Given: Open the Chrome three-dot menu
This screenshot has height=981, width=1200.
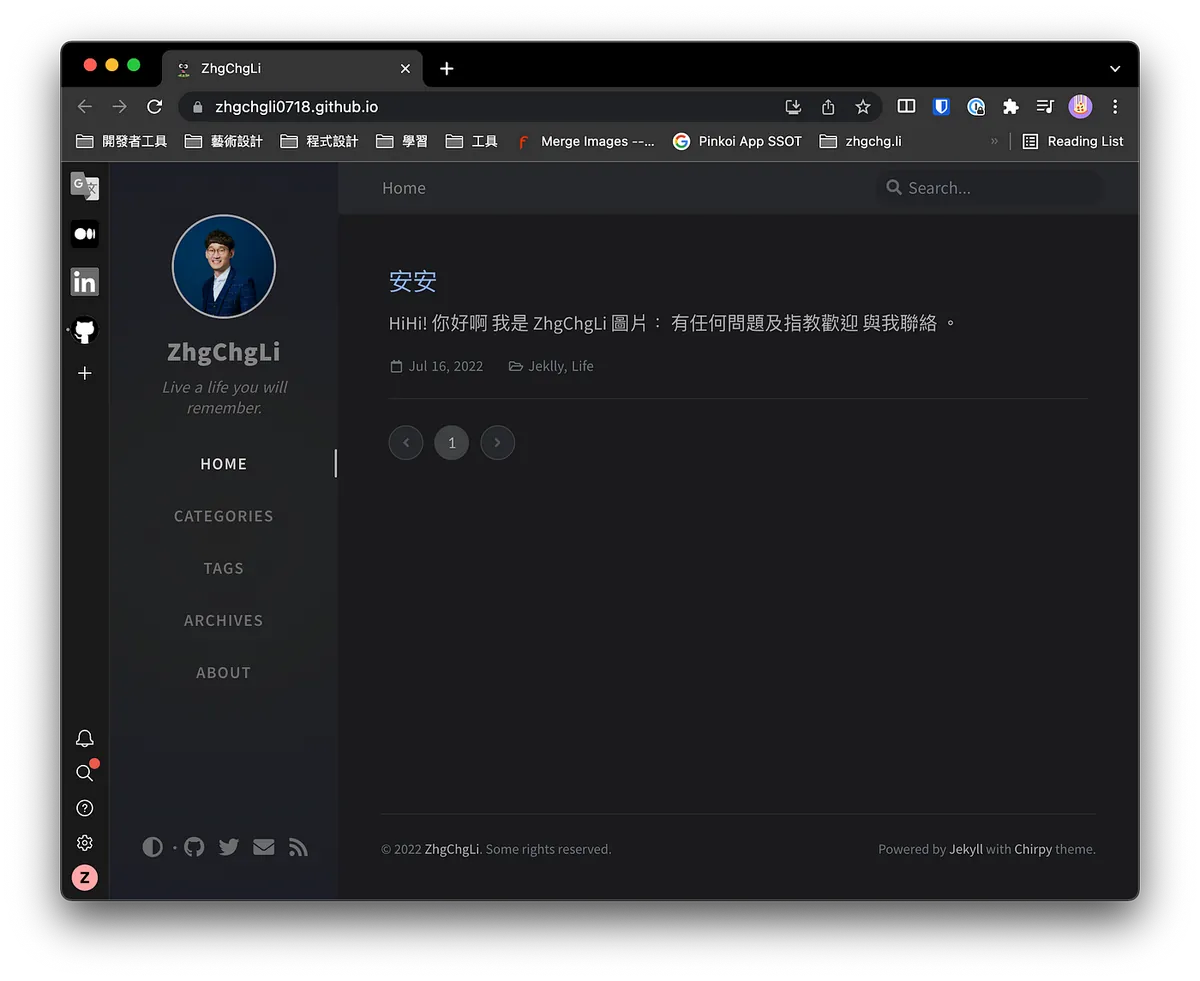Looking at the screenshot, I should click(1115, 107).
